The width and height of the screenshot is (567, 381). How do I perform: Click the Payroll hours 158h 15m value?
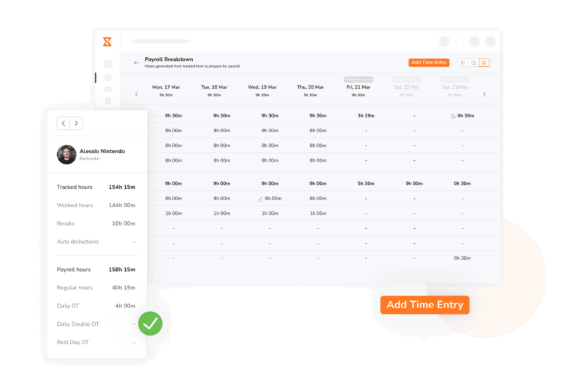click(x=122, y=269)
